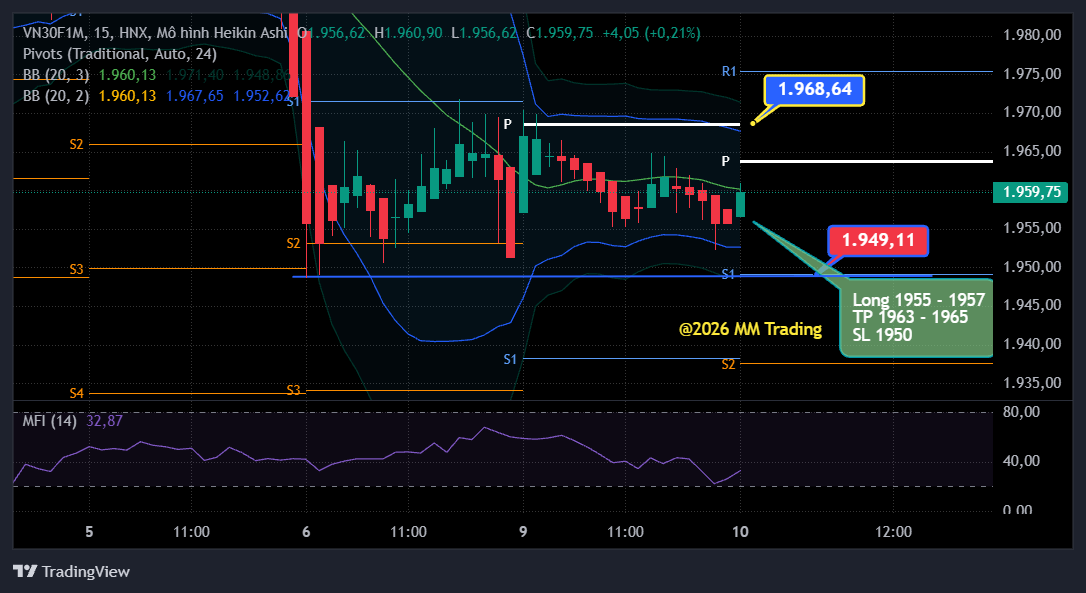Click the 40,00 MFI axis label
This screenshot has width=1086, height=593.
(1022, 461)
